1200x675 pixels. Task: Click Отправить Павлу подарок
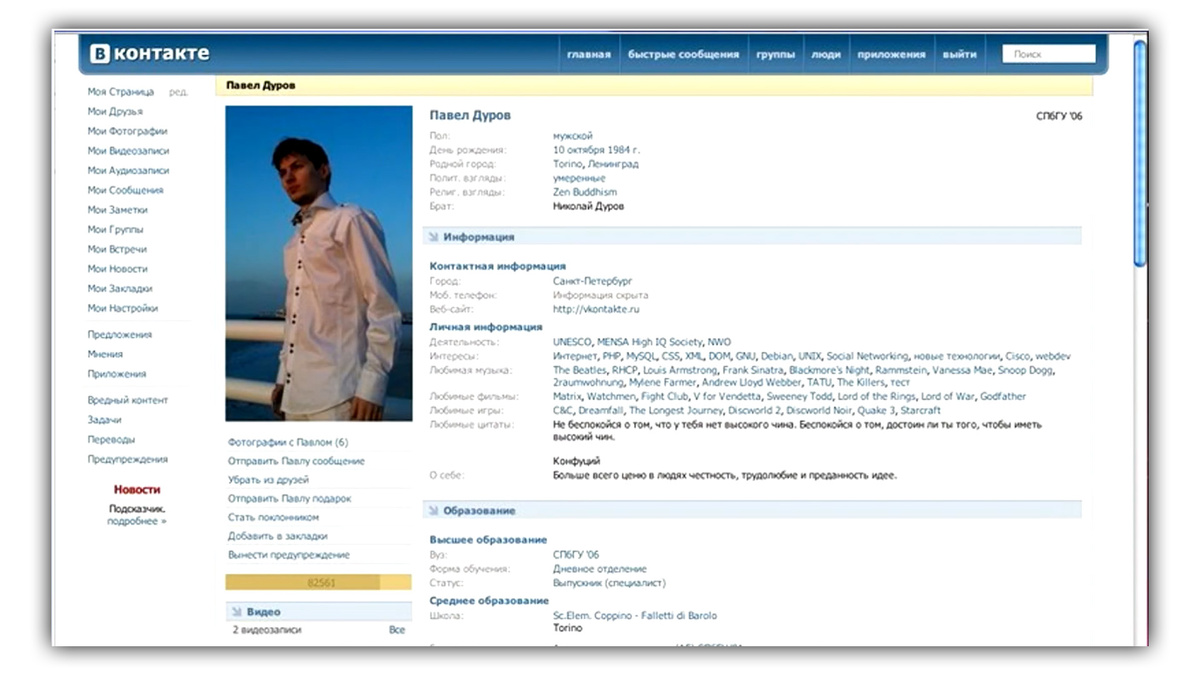[290, 498]
